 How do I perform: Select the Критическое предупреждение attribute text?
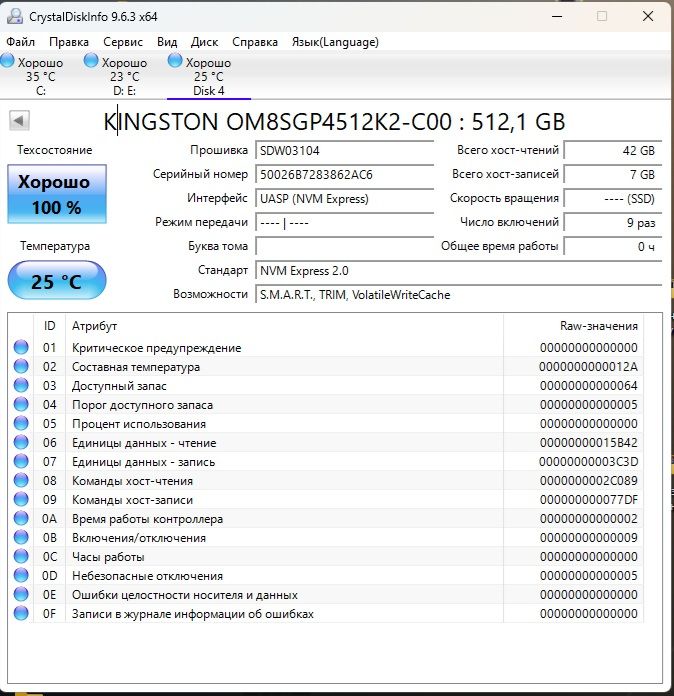coord(156,348)
